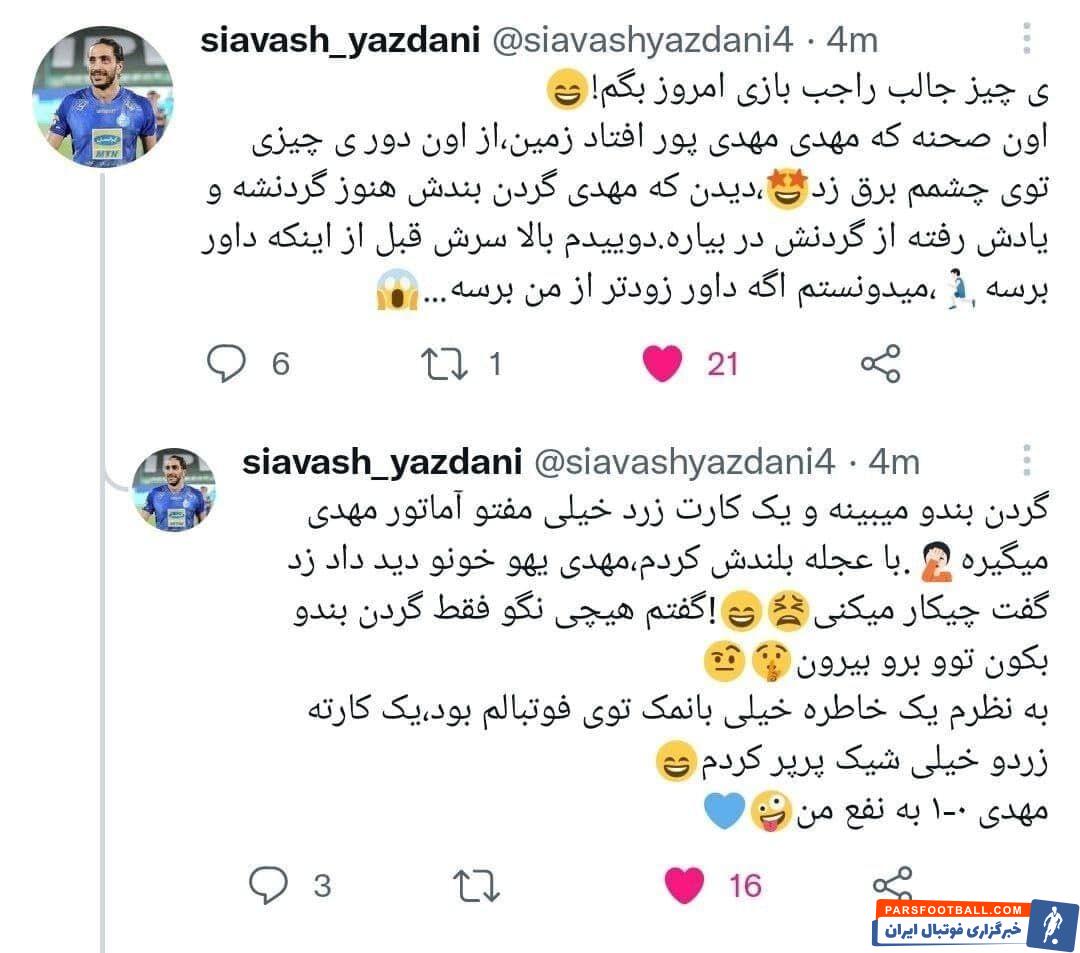Open the first tweet's large profile picture
Screen dimensions: 1080x953
click(x=103, y=97)
